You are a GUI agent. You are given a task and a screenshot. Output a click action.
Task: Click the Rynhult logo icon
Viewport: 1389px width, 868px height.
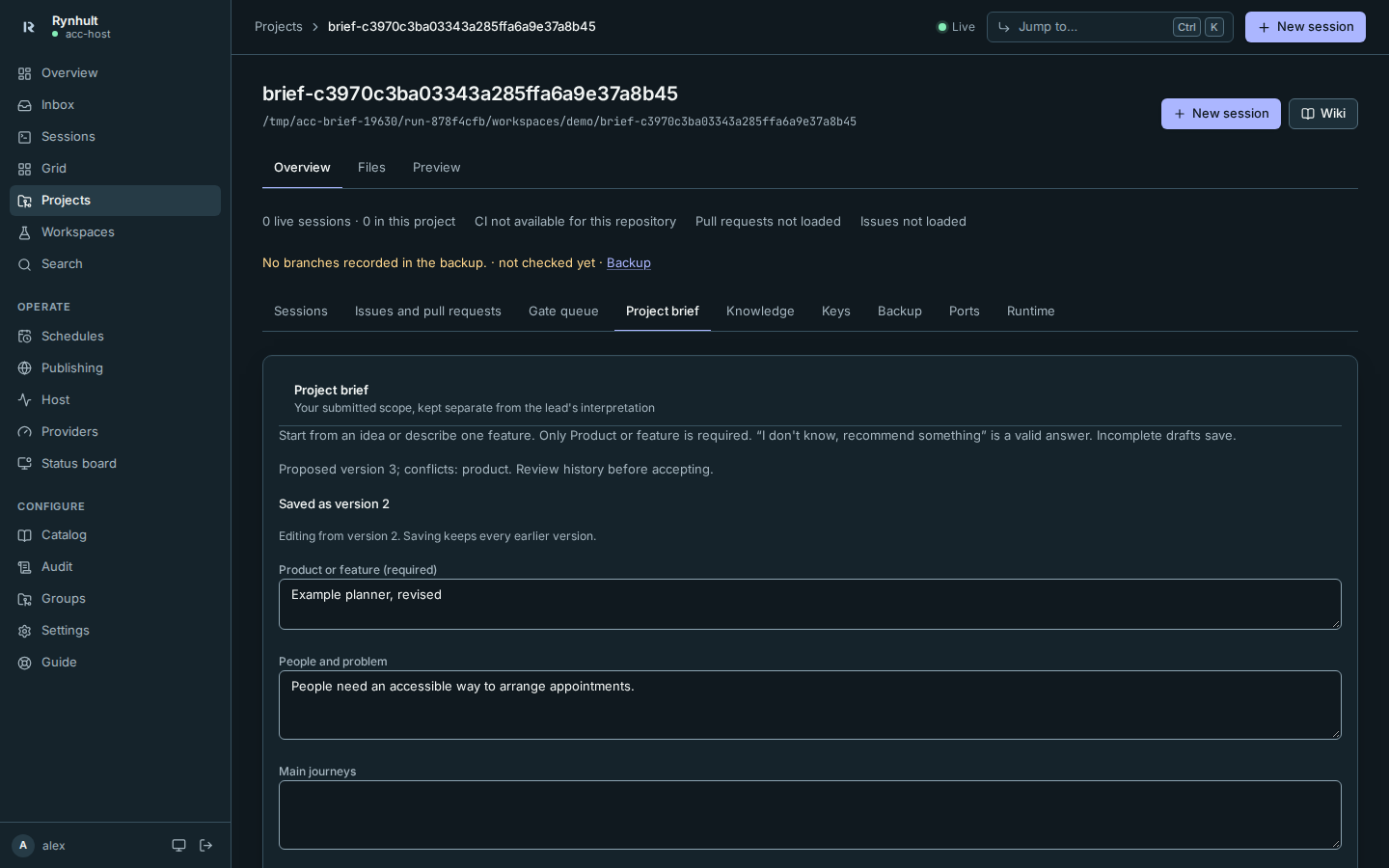click(x=29, y=27)
